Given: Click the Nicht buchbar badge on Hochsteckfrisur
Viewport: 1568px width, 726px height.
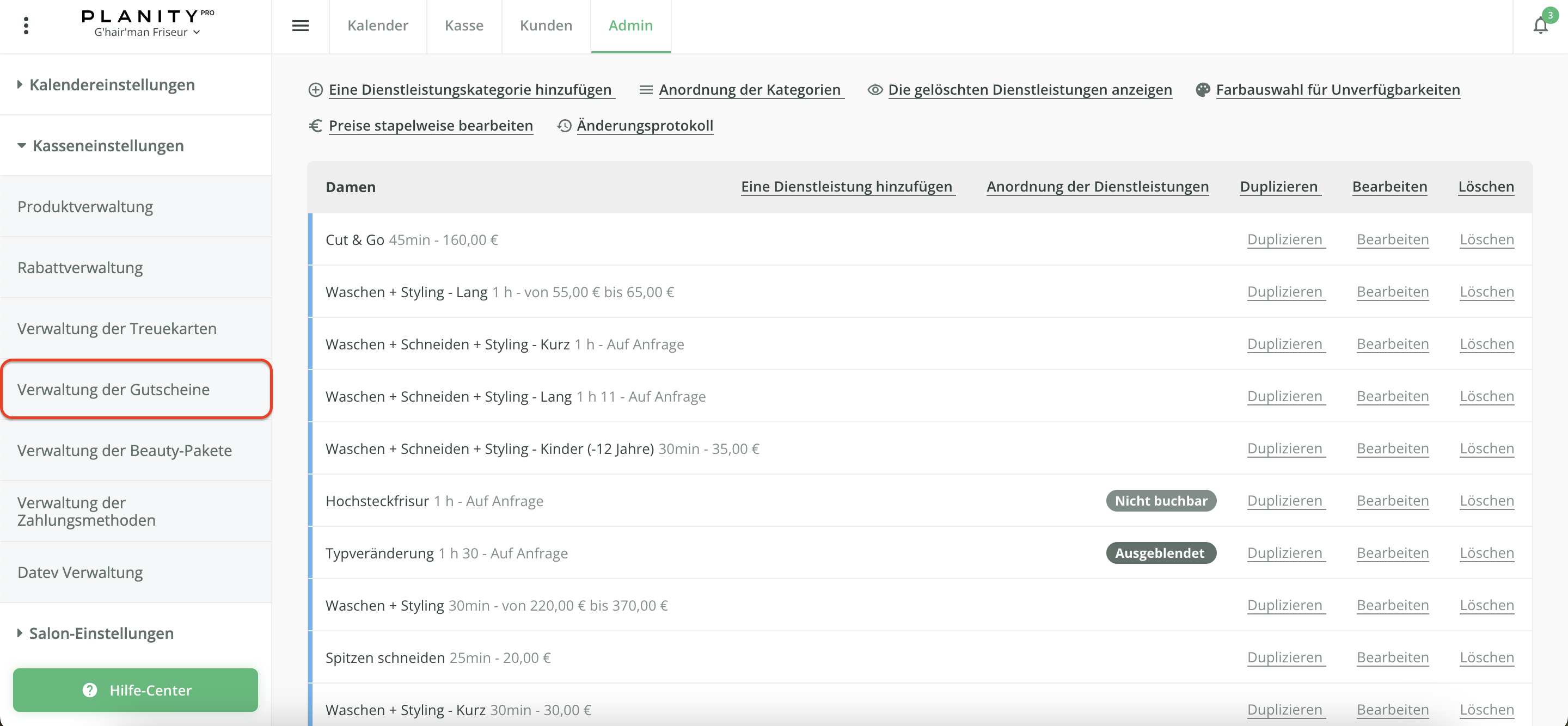Looking at the screenshot, I should 1160,501.
